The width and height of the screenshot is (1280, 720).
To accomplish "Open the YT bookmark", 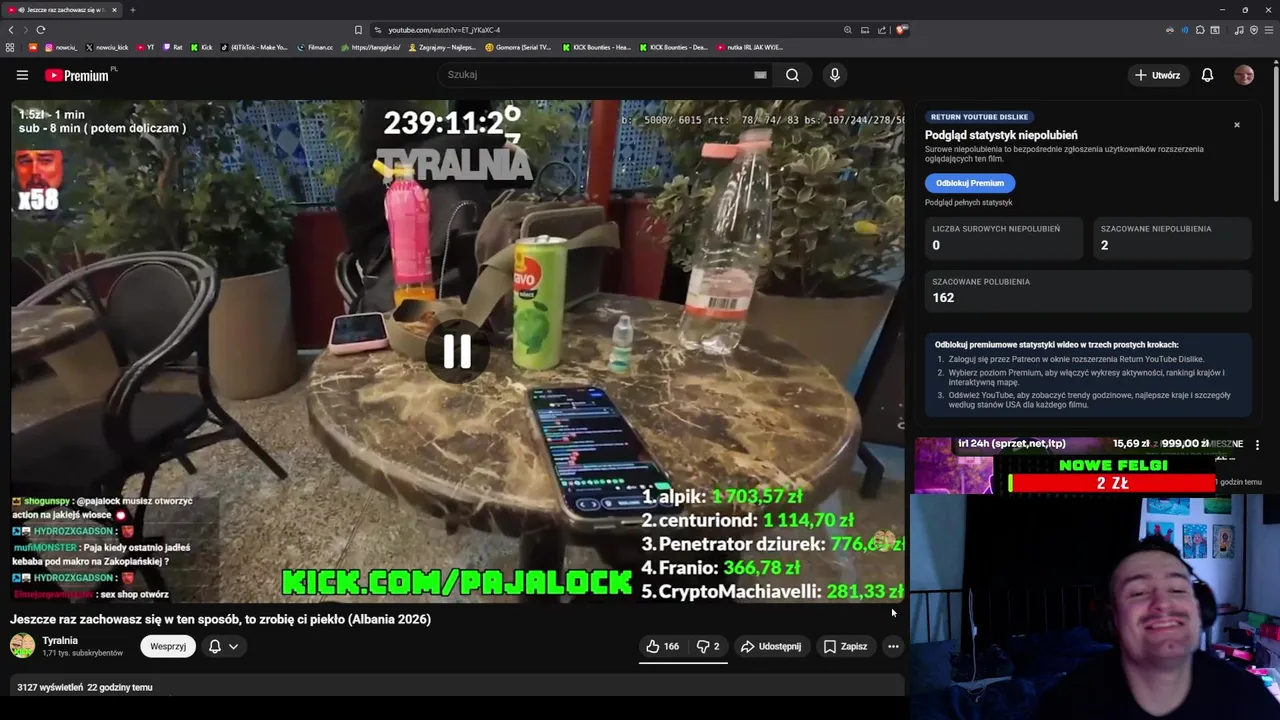I will point(146,47).
